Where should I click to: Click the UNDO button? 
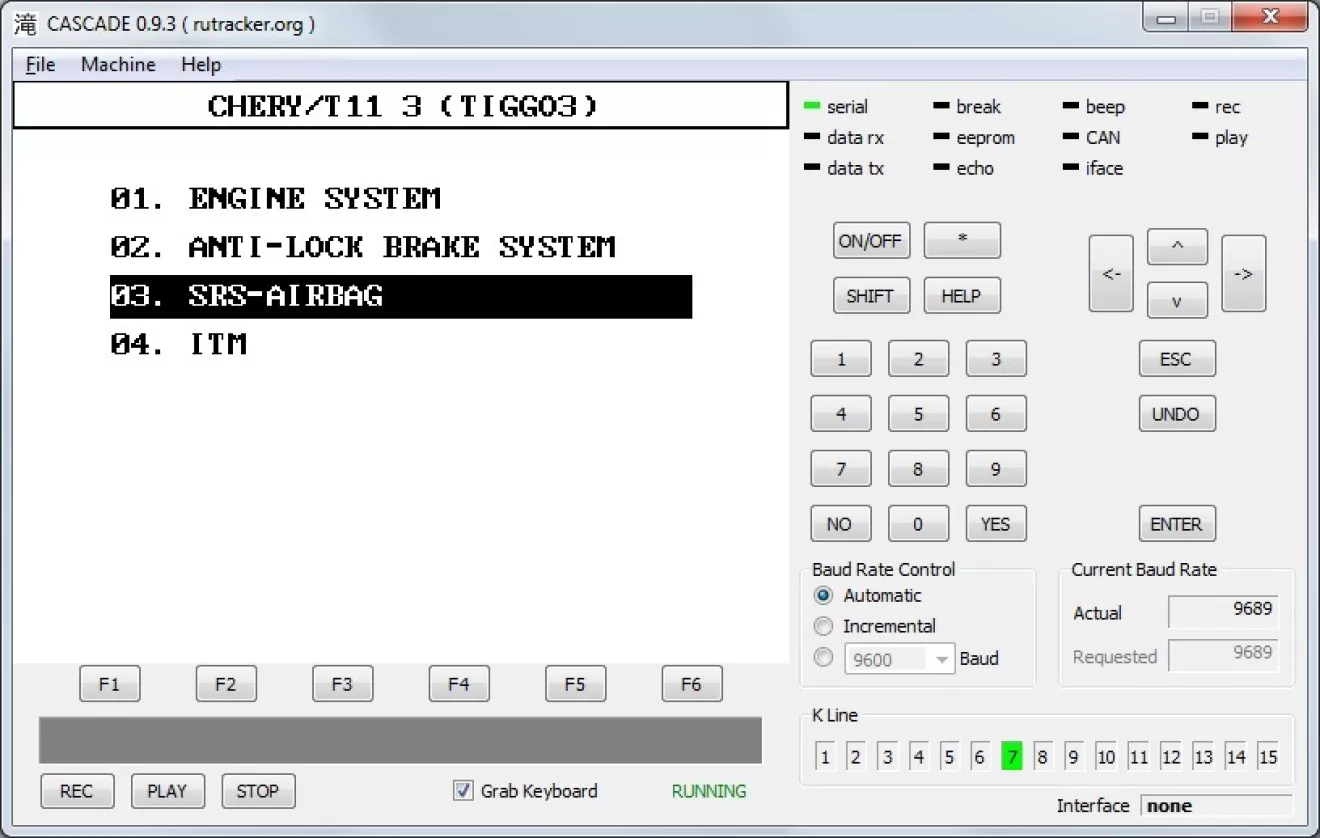pos(1177,414)
